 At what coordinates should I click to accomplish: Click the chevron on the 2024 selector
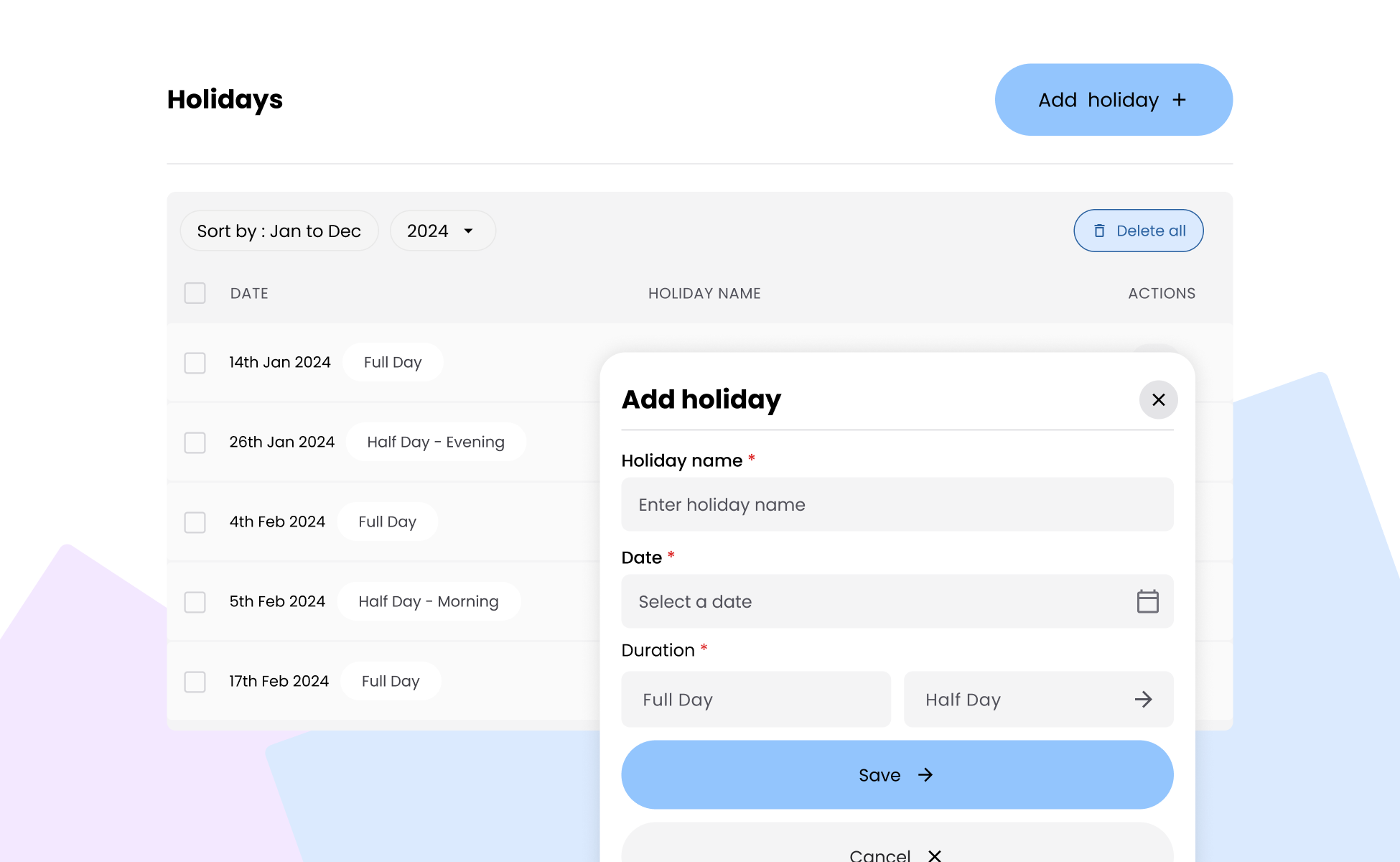click(x=468, y=231)
